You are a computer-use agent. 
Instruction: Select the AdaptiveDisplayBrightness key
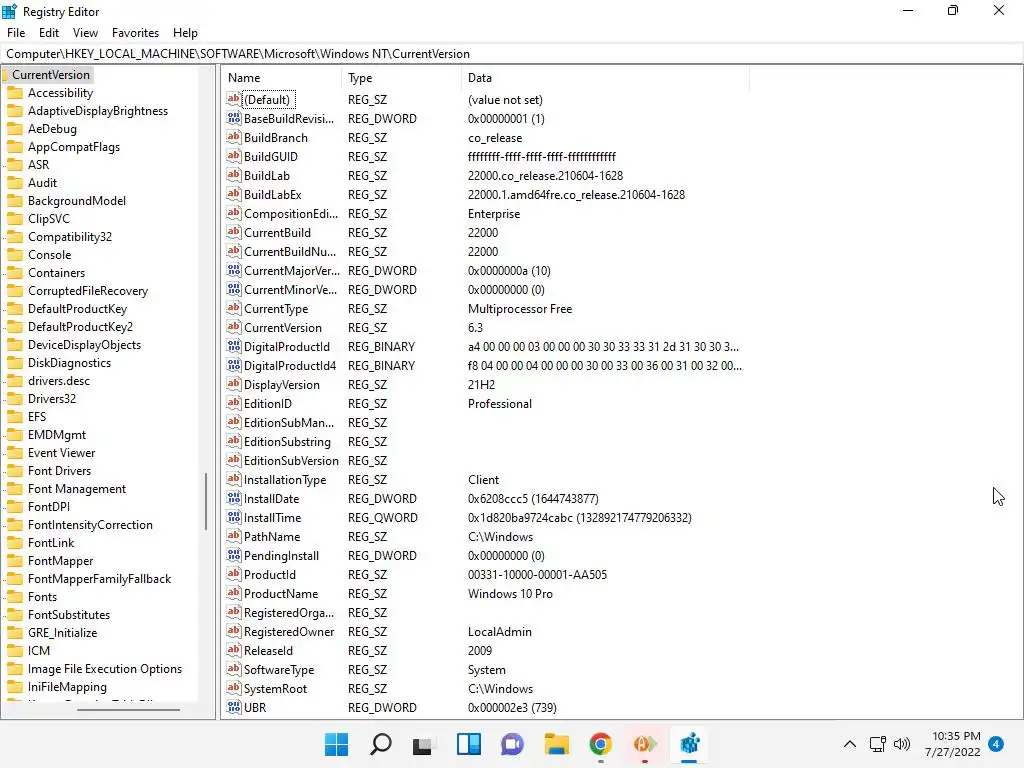click(98, 111)
